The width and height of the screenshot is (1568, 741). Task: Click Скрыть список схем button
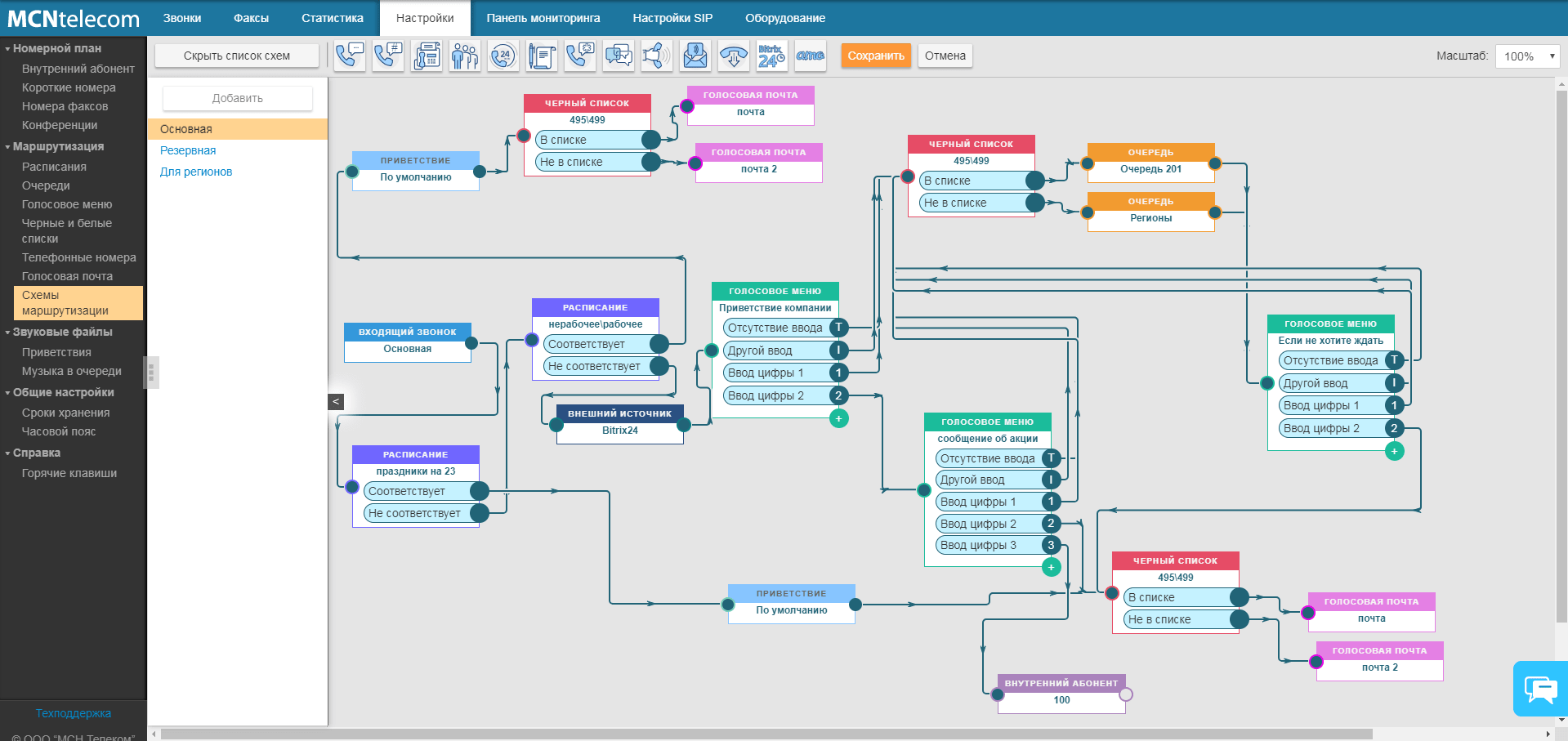(x=237, y=56)
